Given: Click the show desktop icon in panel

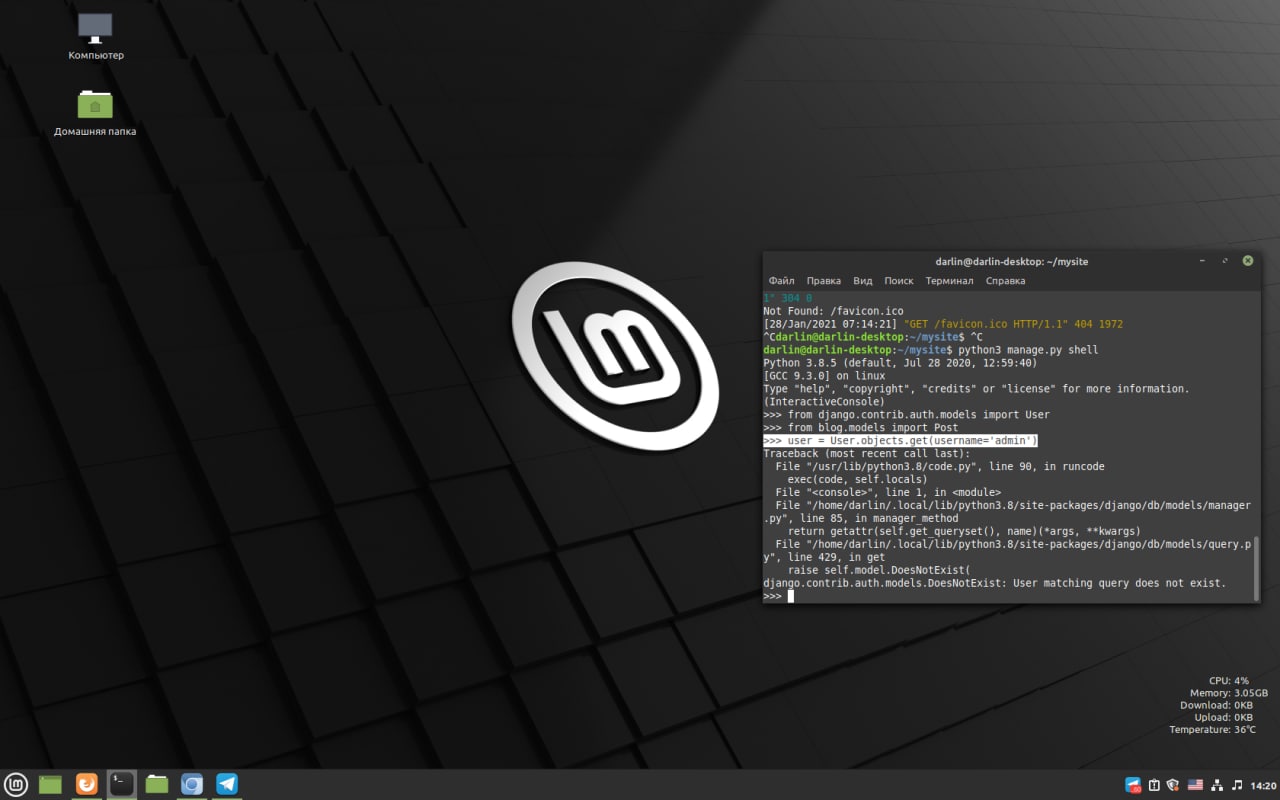Looking at the screenshot, I should (x=50, y=784).
